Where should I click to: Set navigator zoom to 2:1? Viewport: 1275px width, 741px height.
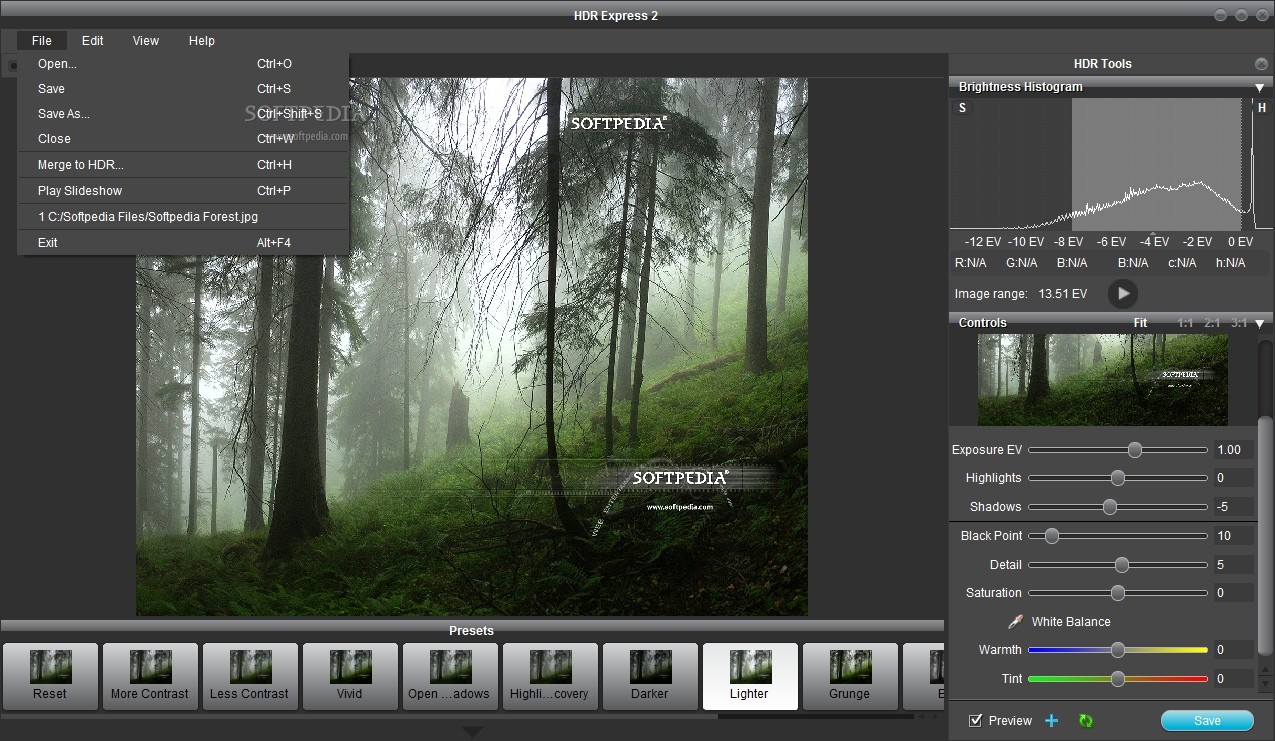[x=1212, y=323]
